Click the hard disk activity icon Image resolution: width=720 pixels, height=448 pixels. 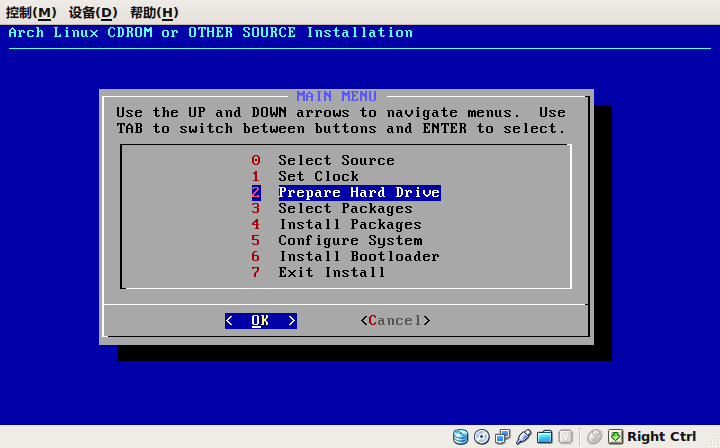tap(460, 437)
